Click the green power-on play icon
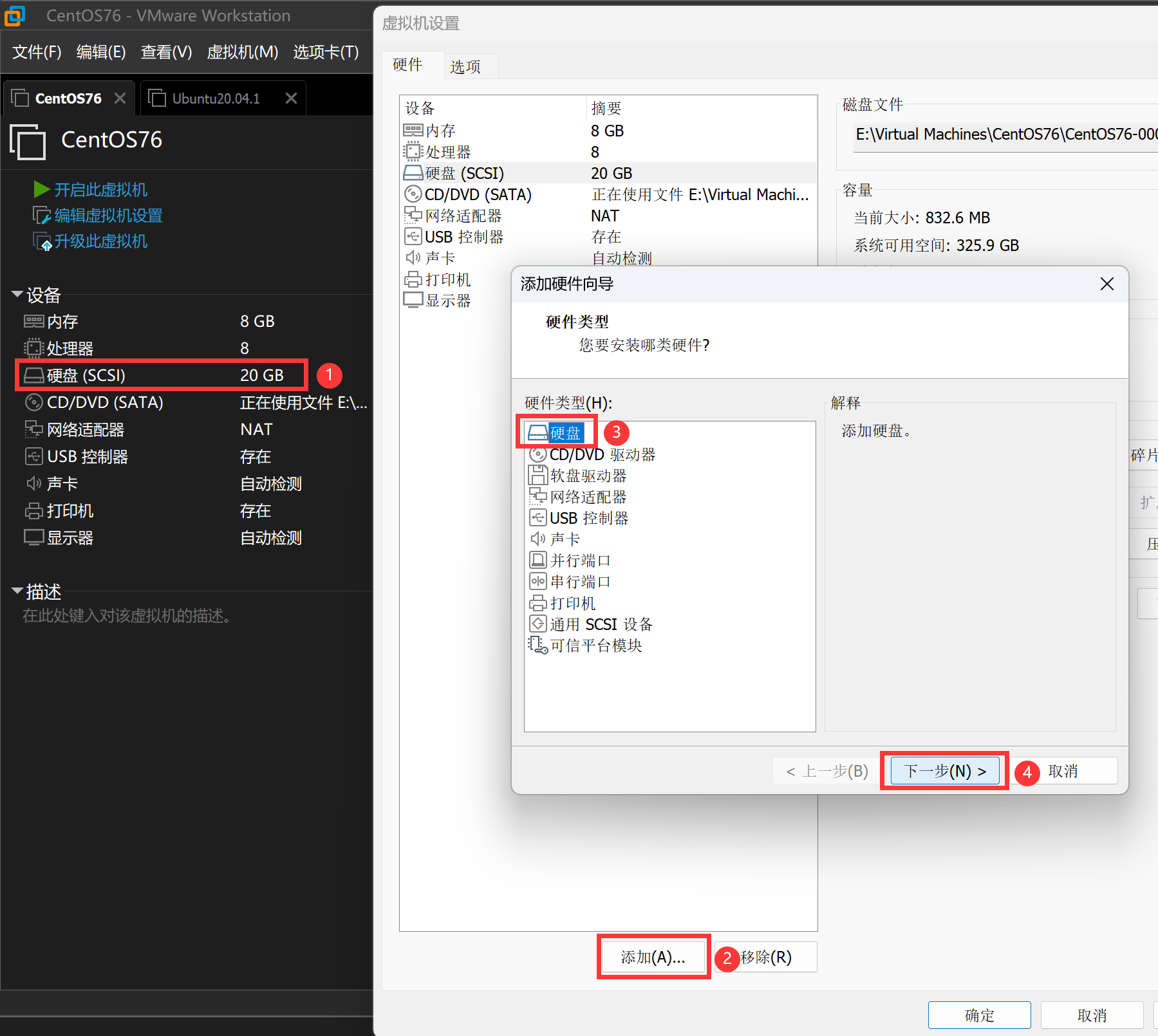The height and width of the screenshot is (1036, 1158). click(x=42, y=189)
